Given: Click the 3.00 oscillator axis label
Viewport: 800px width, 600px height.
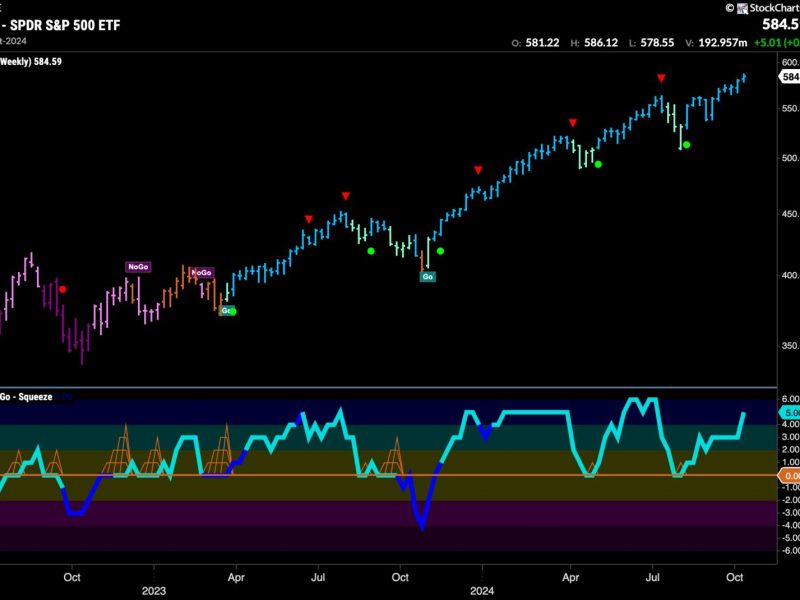Looking at the screenshot, I should [x=790, y=437].
